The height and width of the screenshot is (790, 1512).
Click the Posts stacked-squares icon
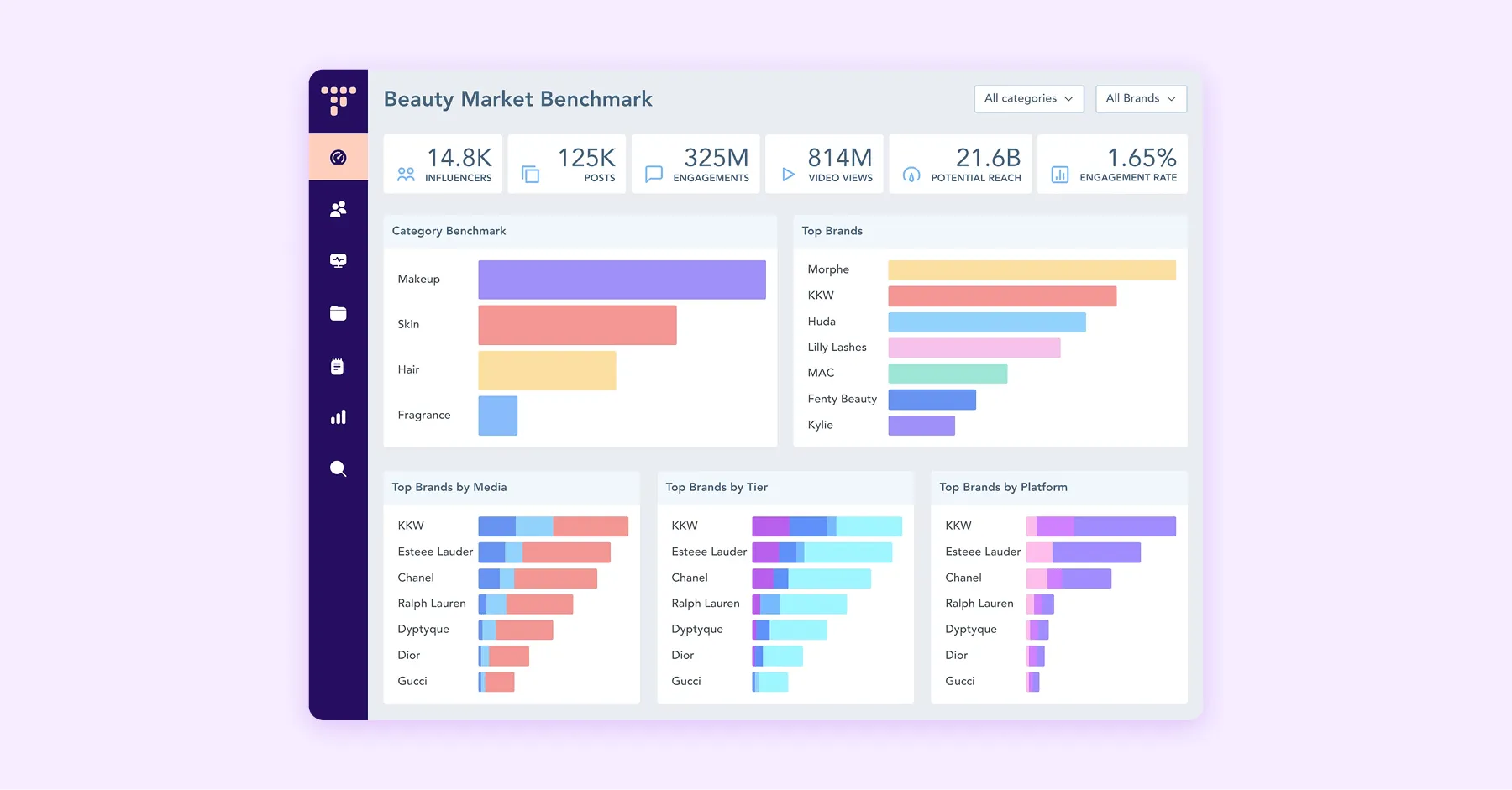[x=530, y=174]
